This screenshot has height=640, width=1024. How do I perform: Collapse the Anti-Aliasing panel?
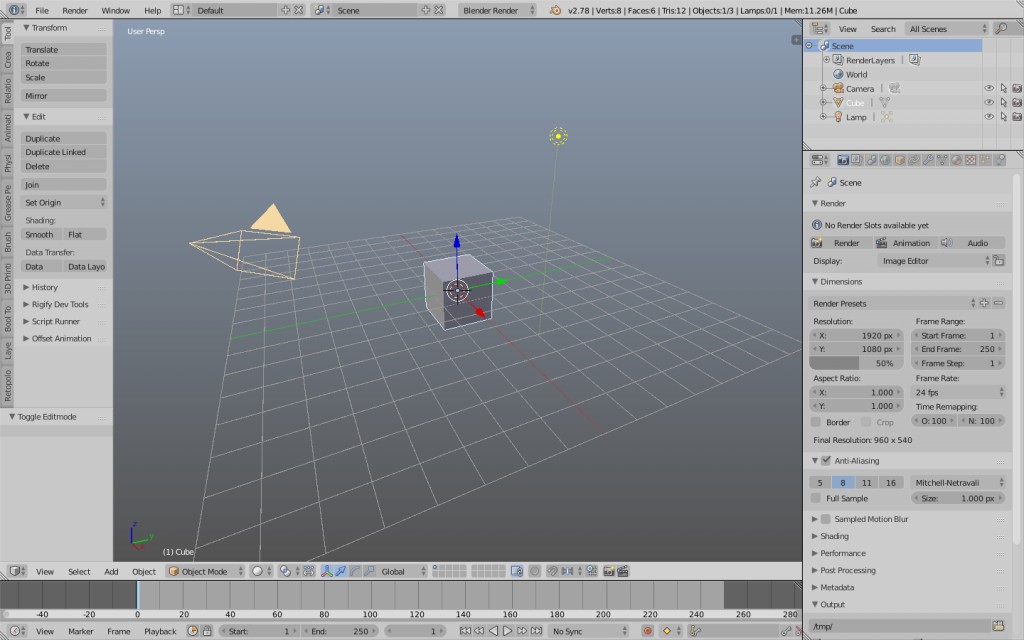(x=817, y=460)
